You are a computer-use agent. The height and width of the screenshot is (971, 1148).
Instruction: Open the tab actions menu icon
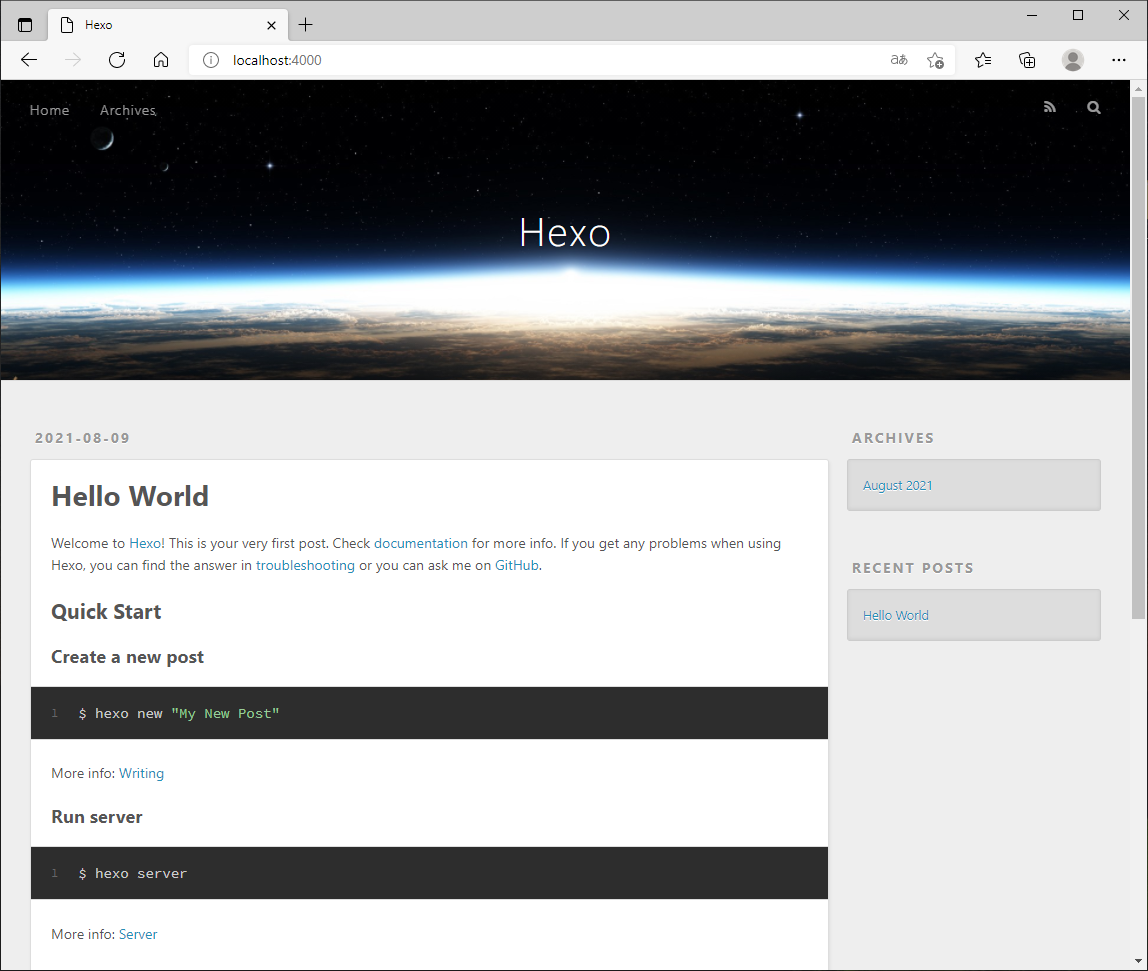[25, 25]
